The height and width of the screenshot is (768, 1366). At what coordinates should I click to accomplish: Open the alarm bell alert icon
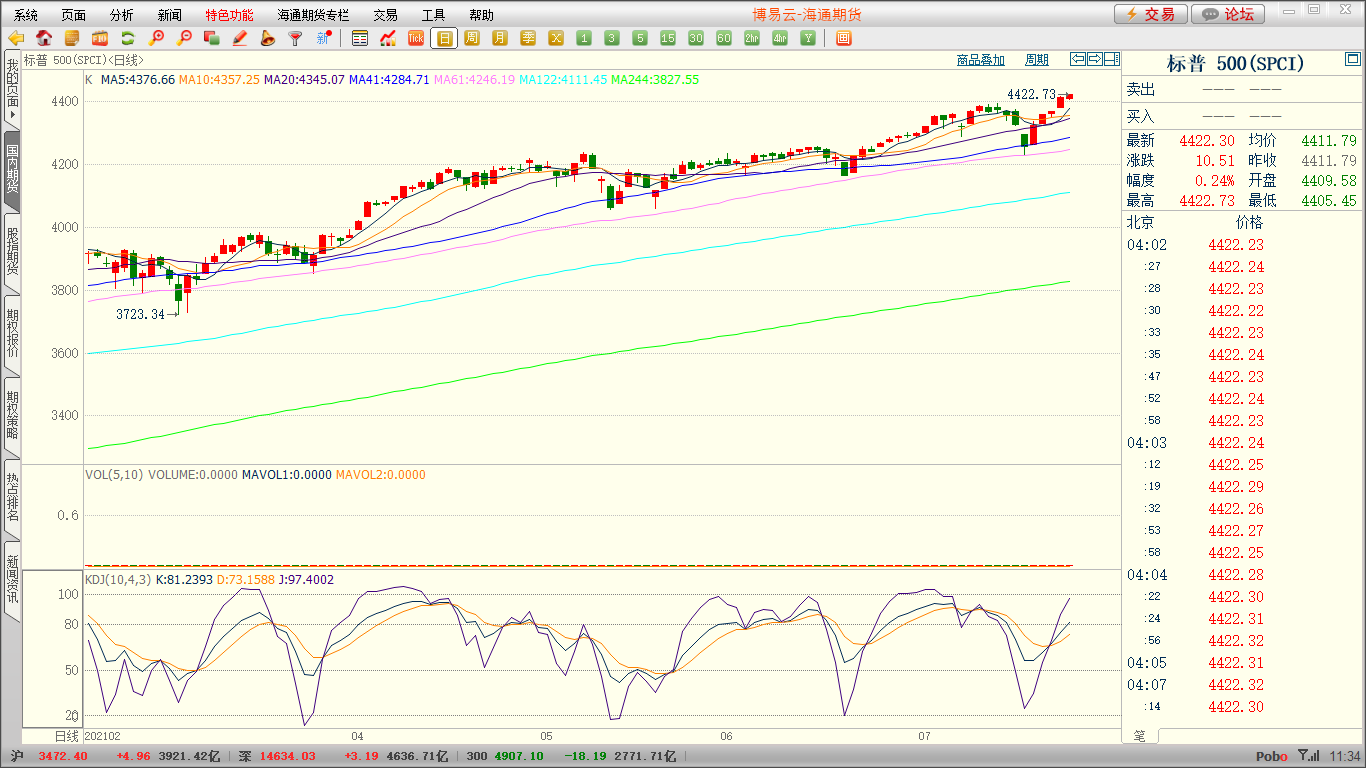tap(267, 38)
